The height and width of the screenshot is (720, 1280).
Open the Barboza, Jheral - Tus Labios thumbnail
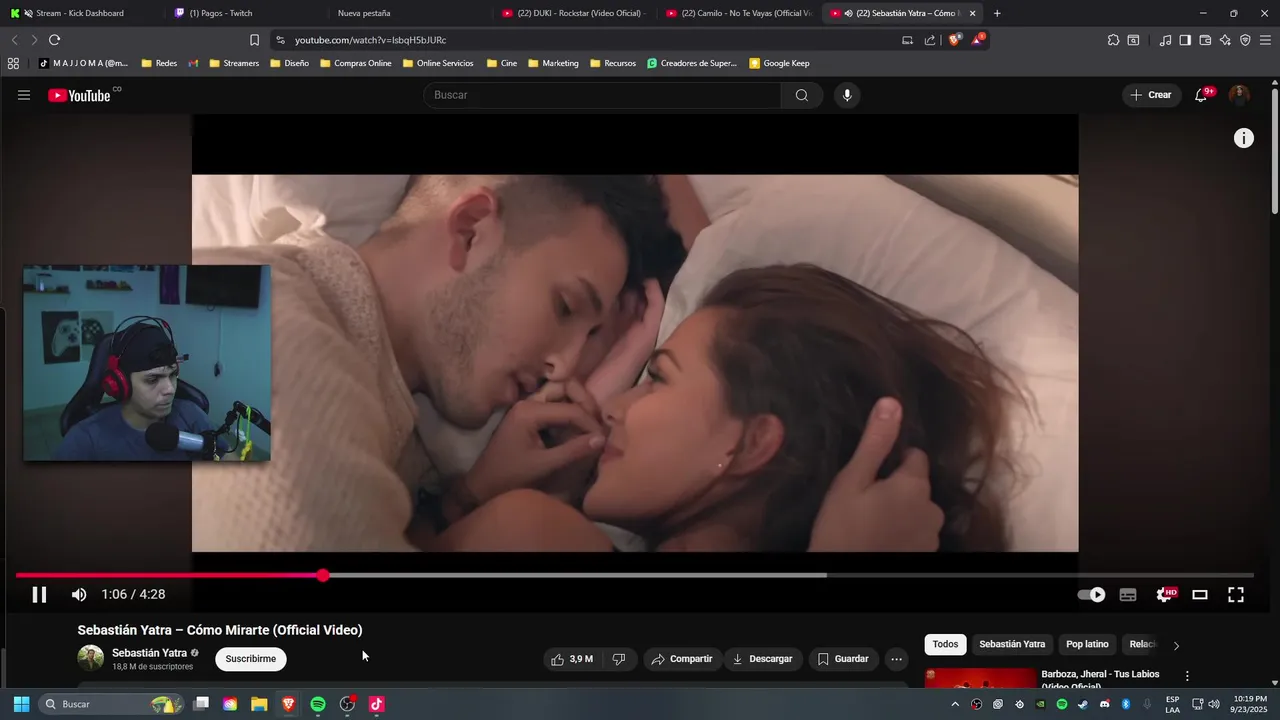point(981,678)
